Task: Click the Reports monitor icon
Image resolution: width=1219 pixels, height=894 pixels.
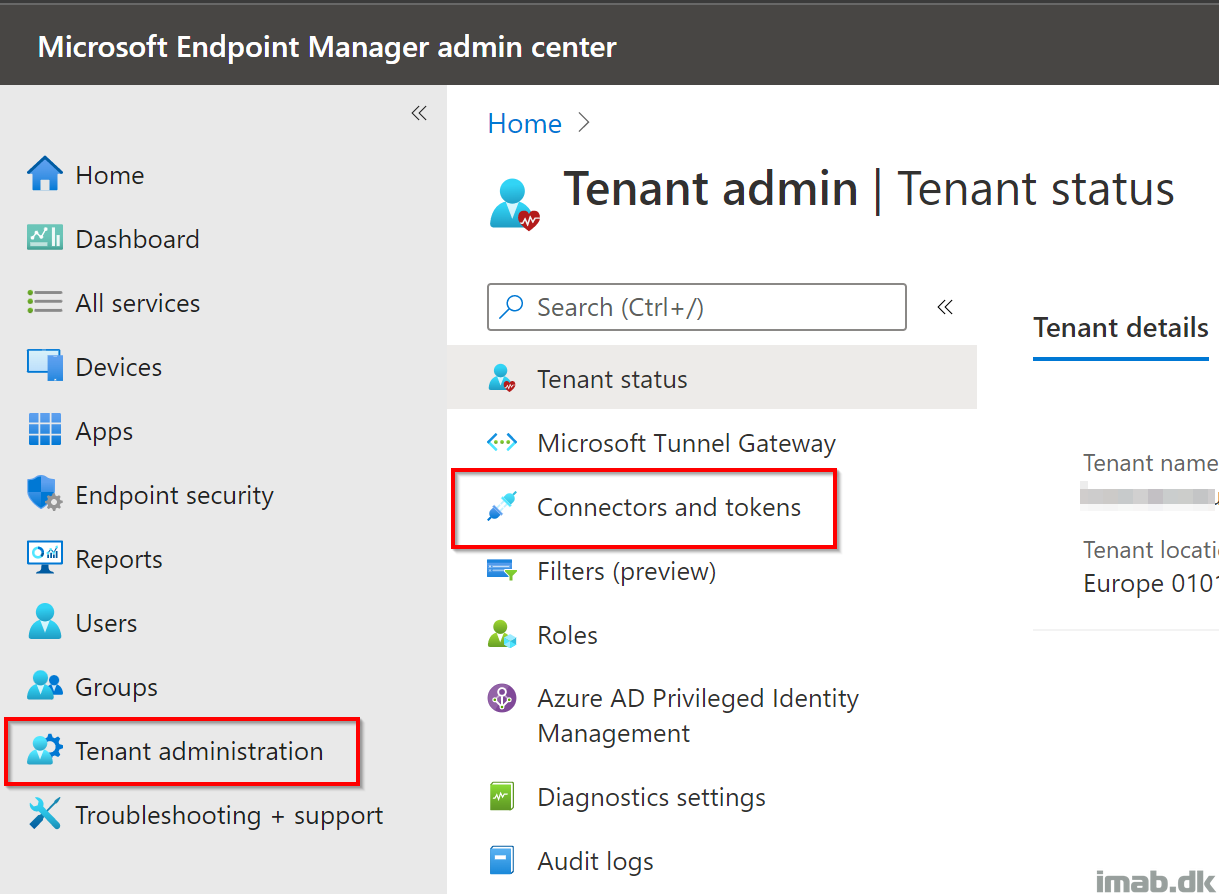Action: (45, 558)
